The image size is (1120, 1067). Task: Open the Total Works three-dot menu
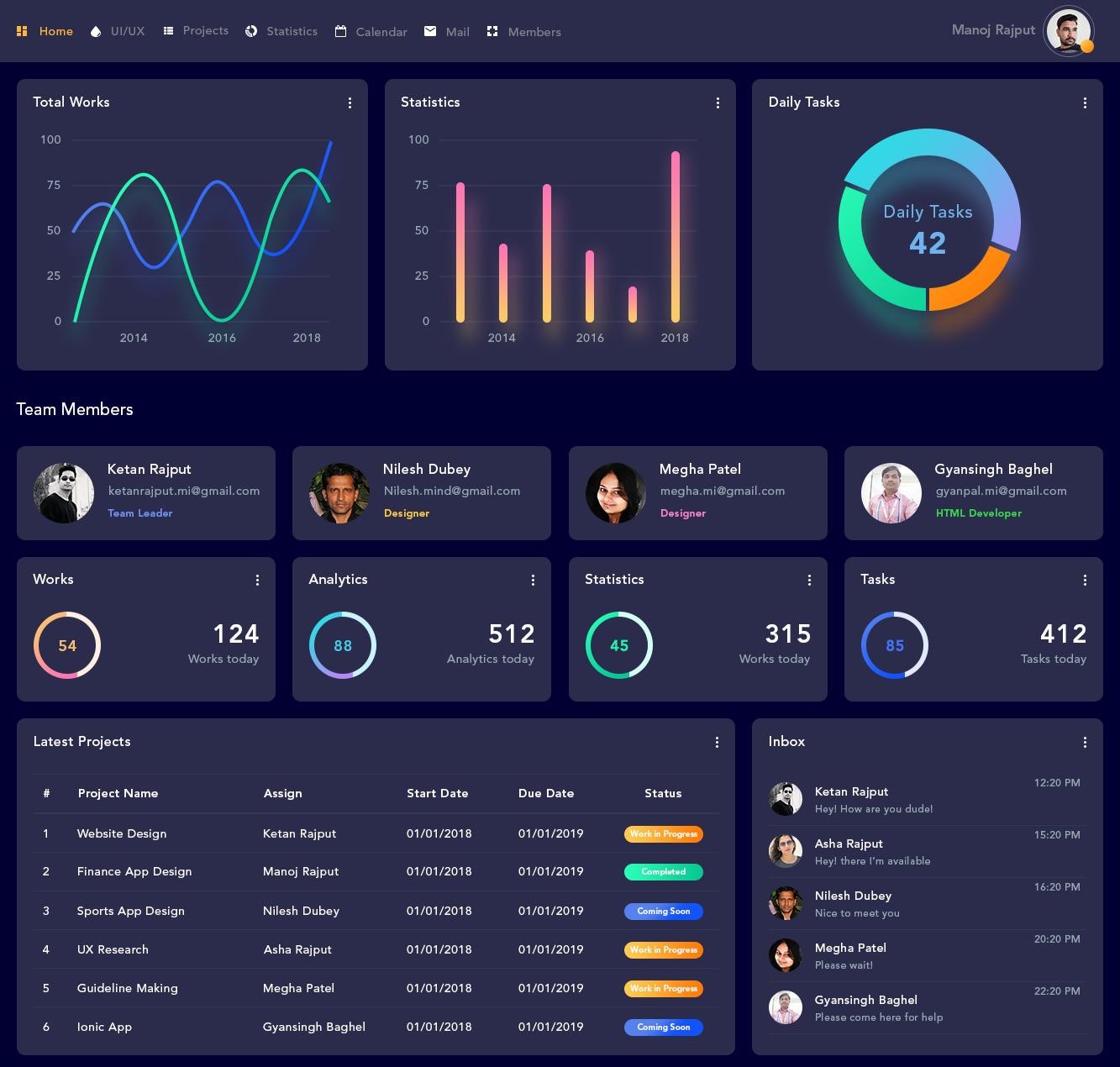pos(350,102)
